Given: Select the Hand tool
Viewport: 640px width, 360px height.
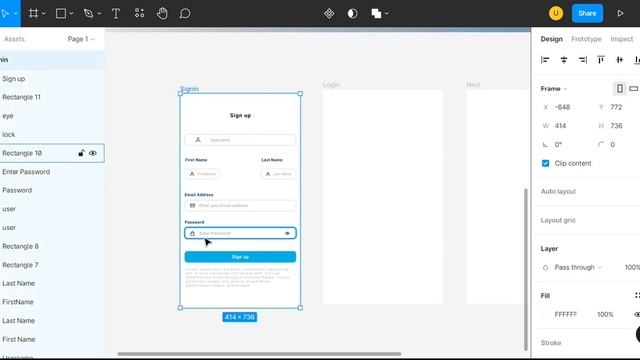Looking at the screenshot, I should pos(162,13).
